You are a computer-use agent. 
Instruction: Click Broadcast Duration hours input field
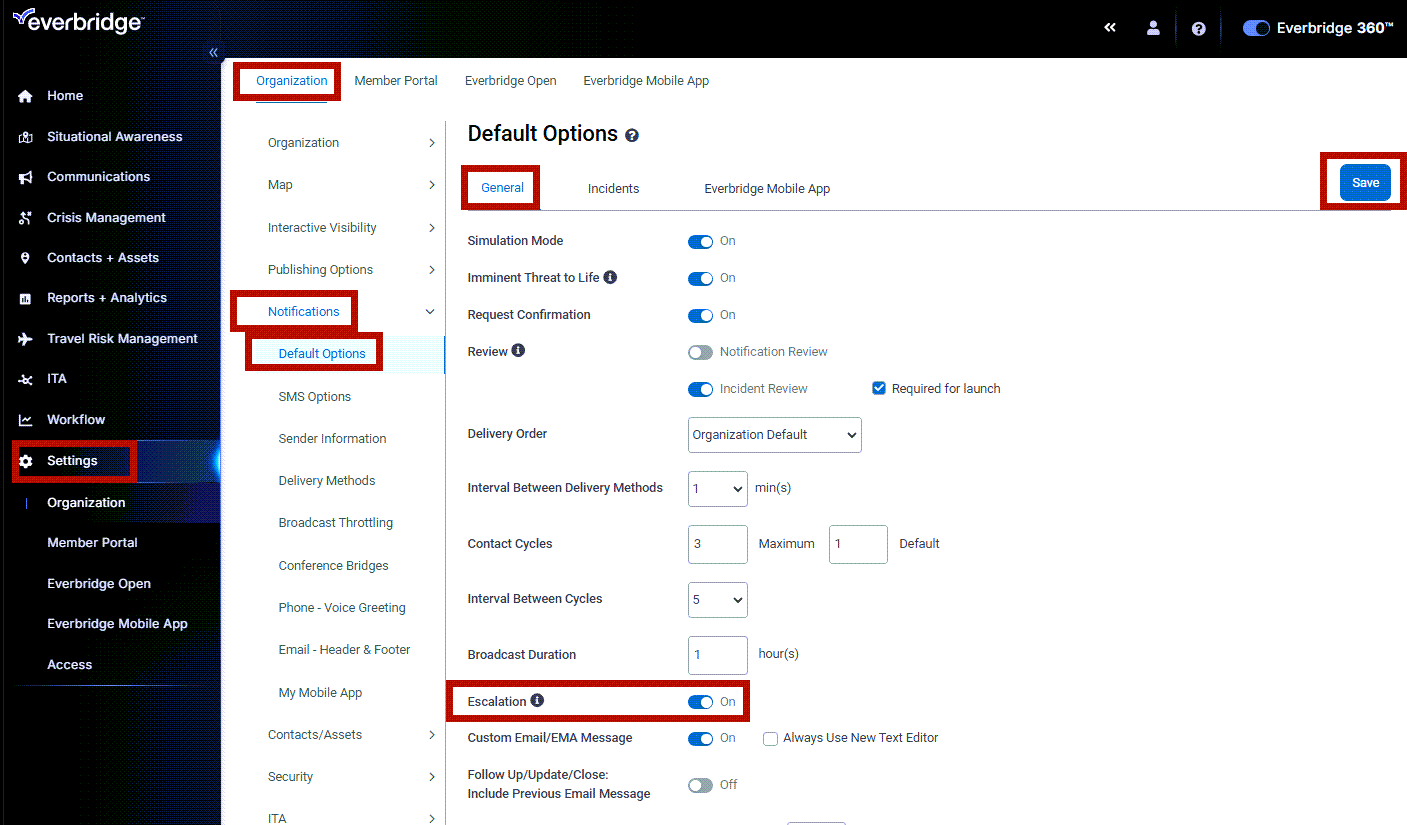pos(718,655)
